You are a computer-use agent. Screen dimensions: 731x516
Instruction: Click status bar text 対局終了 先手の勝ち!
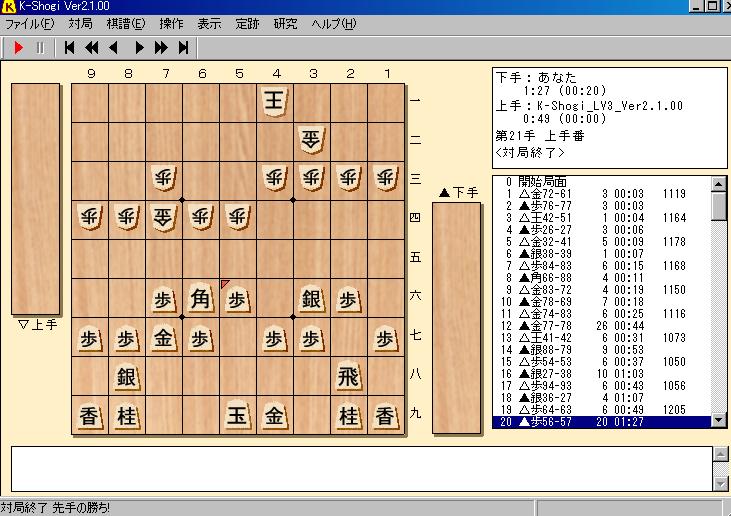[x=55, y=508]
